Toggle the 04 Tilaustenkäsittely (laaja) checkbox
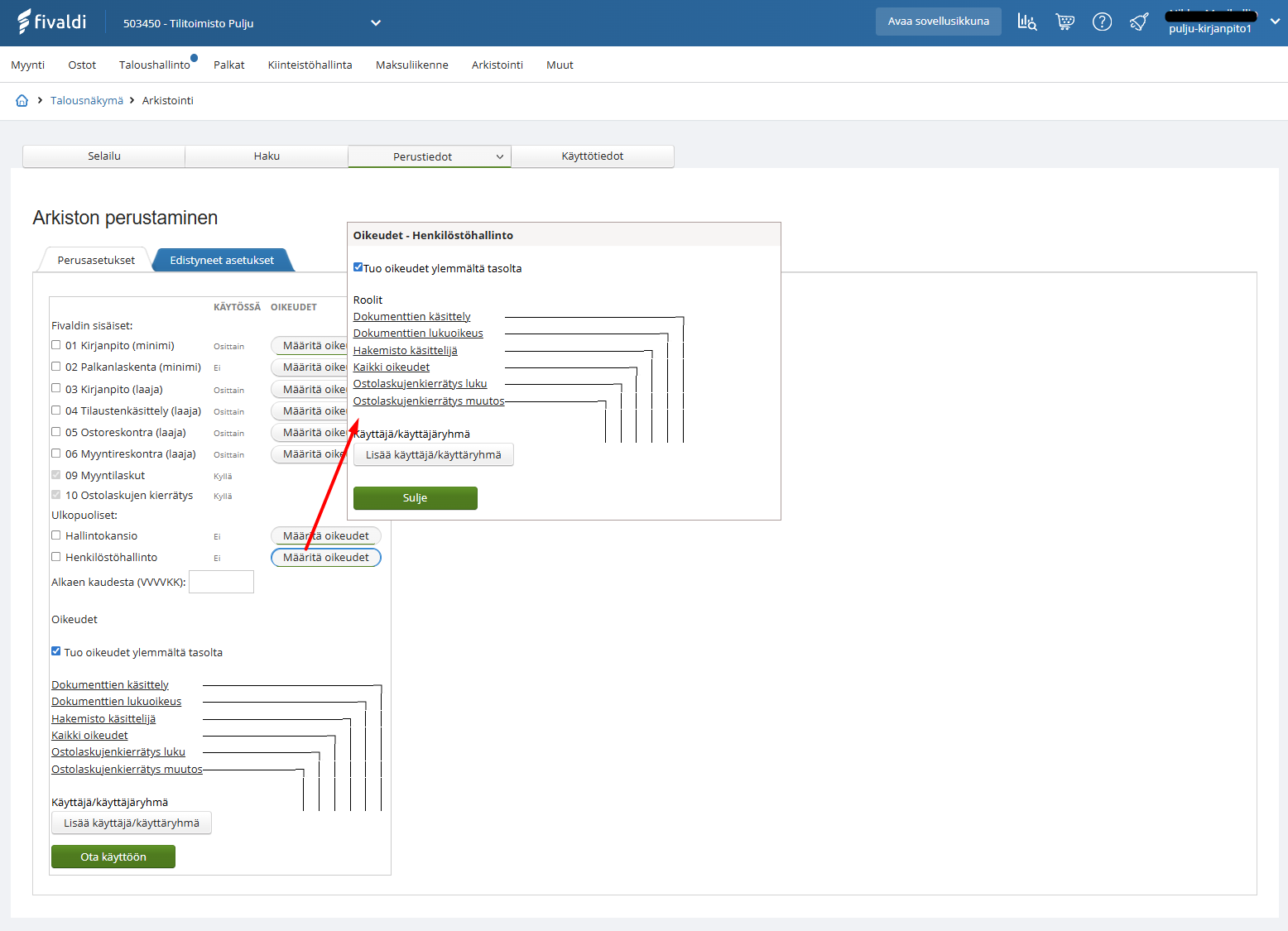The image size is (1288, 931). tap(56, 410)
